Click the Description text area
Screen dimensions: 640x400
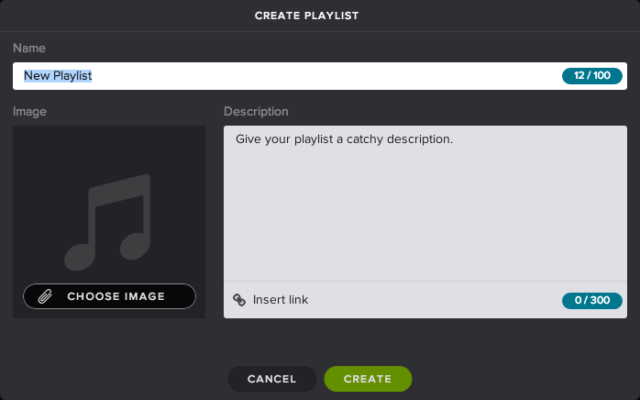[x=425, y=204]
